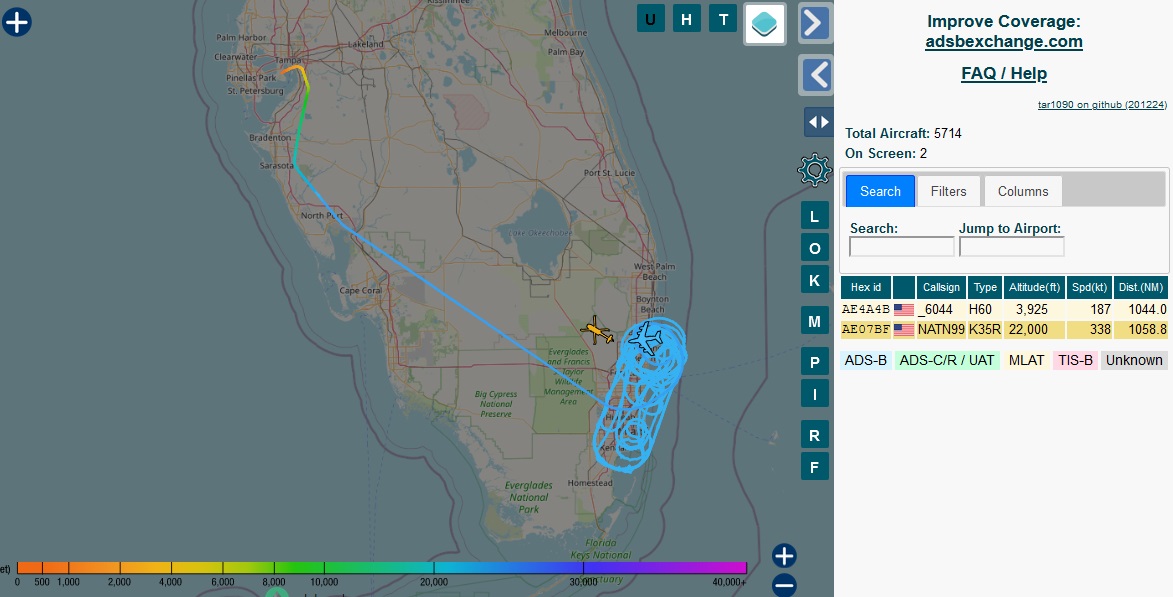This screenshot has width=1173, height=597.
Task: Zoom in using the map plus button
Action: click(x=784, y=556)
